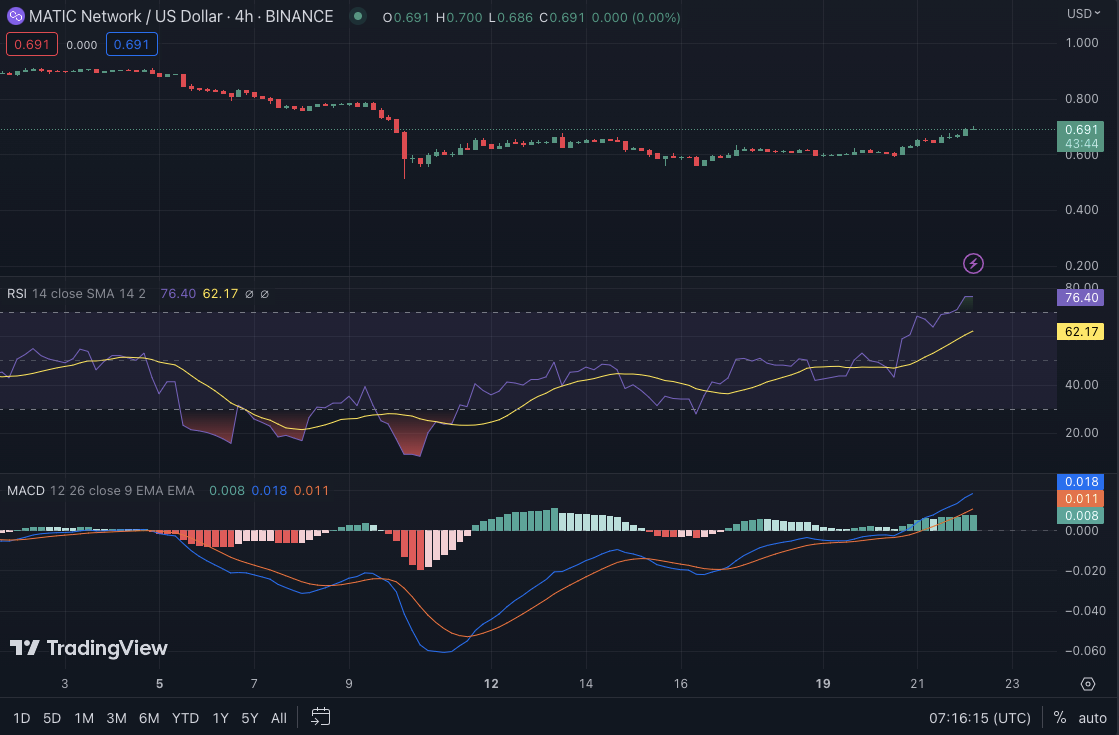The height and width of the screenshot is (735, 1119).
Task: Open the lightning bolt alert icon
Action: click(x=973, y=263)
